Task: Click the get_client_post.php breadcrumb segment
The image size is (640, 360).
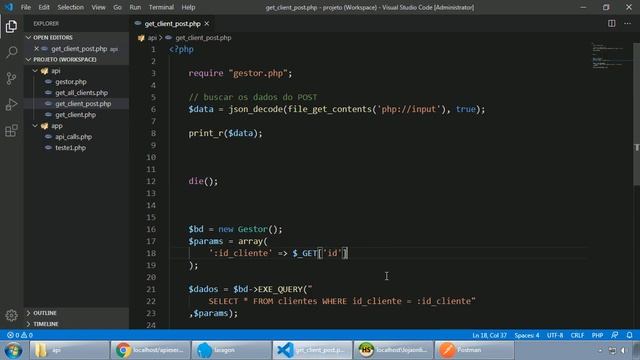Action: [203, 38]
